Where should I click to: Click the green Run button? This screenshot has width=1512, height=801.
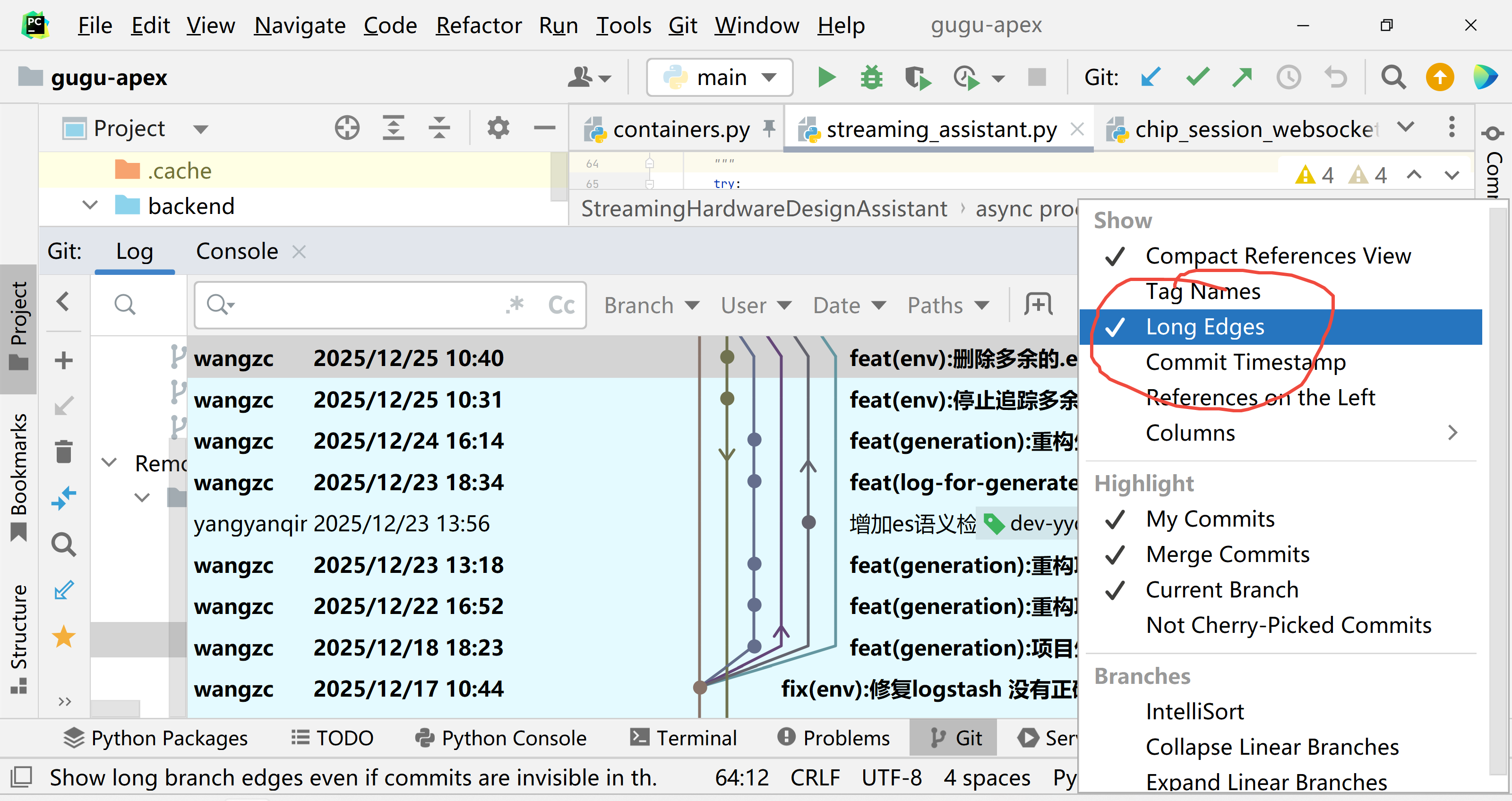click(826, 77)
